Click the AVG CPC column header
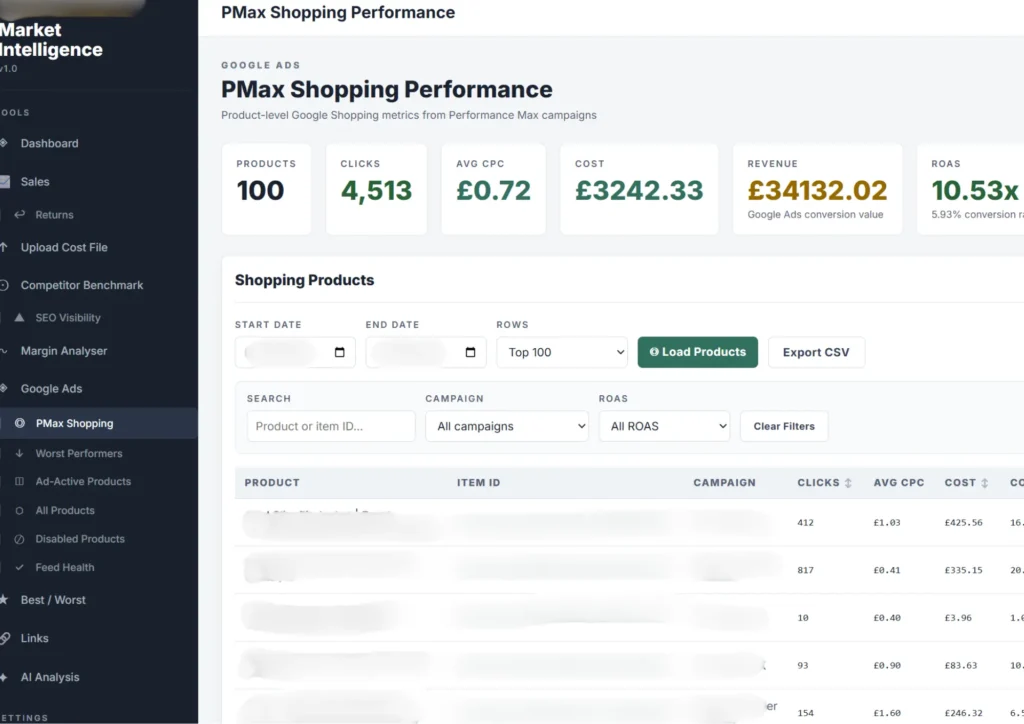 [899, 483]
